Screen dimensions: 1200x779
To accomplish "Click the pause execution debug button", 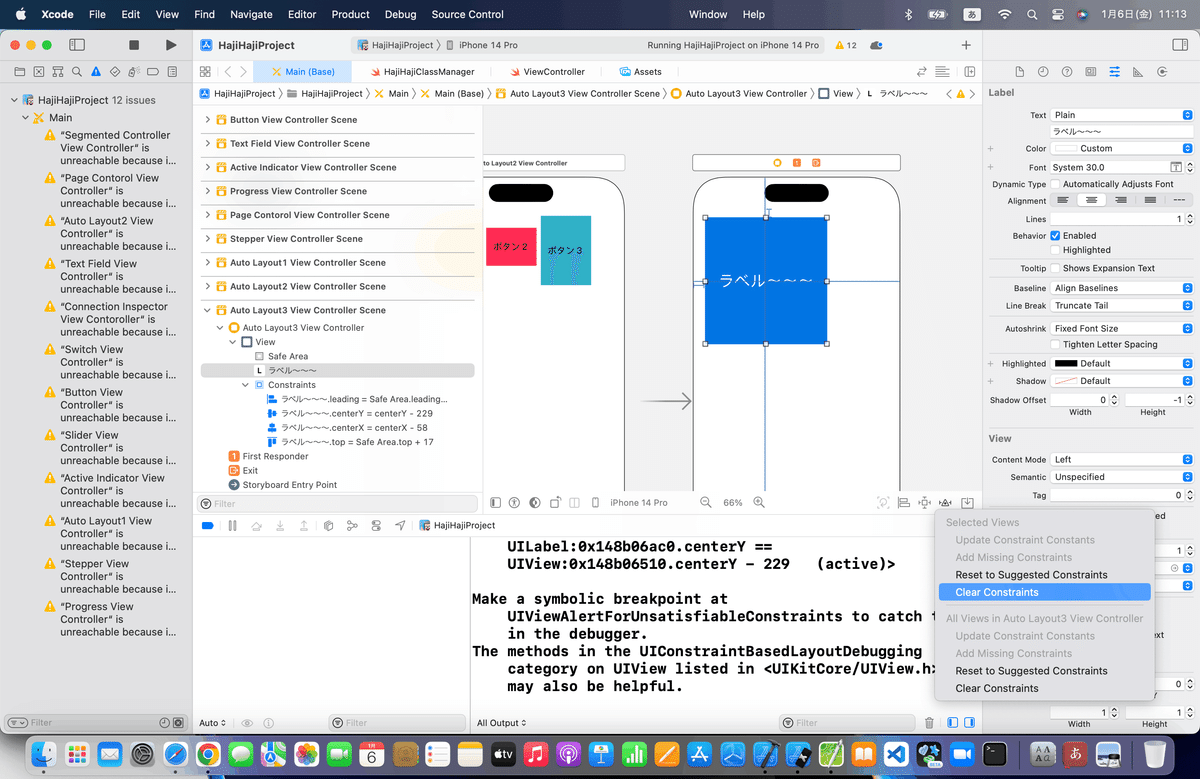I will click(x=232, y=525).
